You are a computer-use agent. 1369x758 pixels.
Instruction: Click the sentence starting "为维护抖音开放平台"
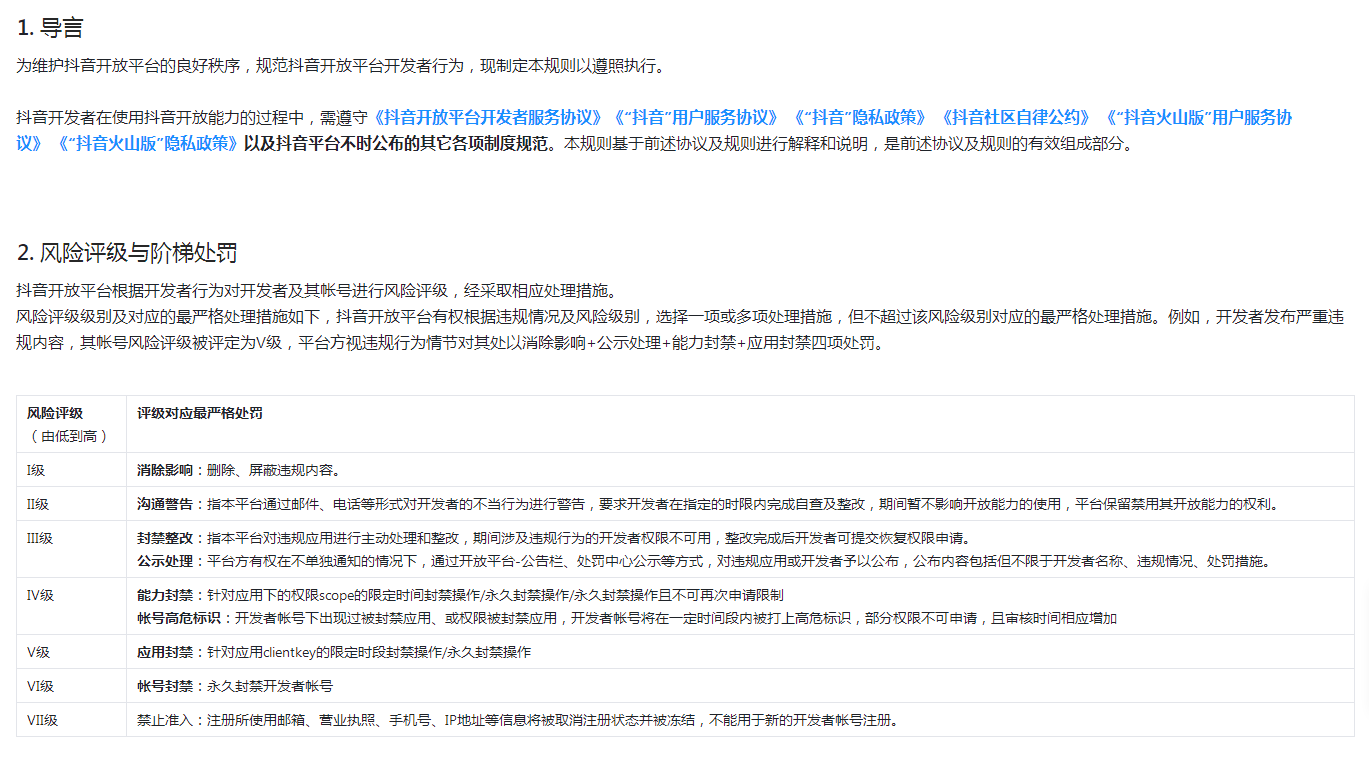point(340,66)
